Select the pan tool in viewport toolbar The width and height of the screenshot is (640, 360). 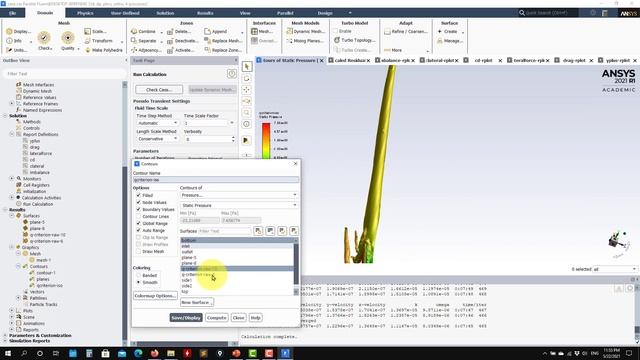pyautogui.click(x=246, y=90)
